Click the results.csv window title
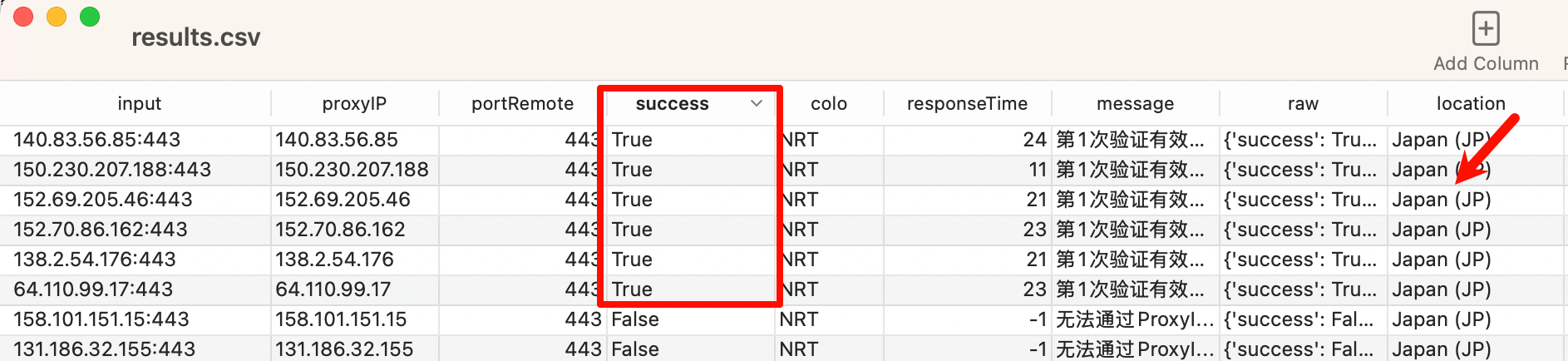Image resolution: width=1568 pixels, height=361 pixels. coord(196,37)
